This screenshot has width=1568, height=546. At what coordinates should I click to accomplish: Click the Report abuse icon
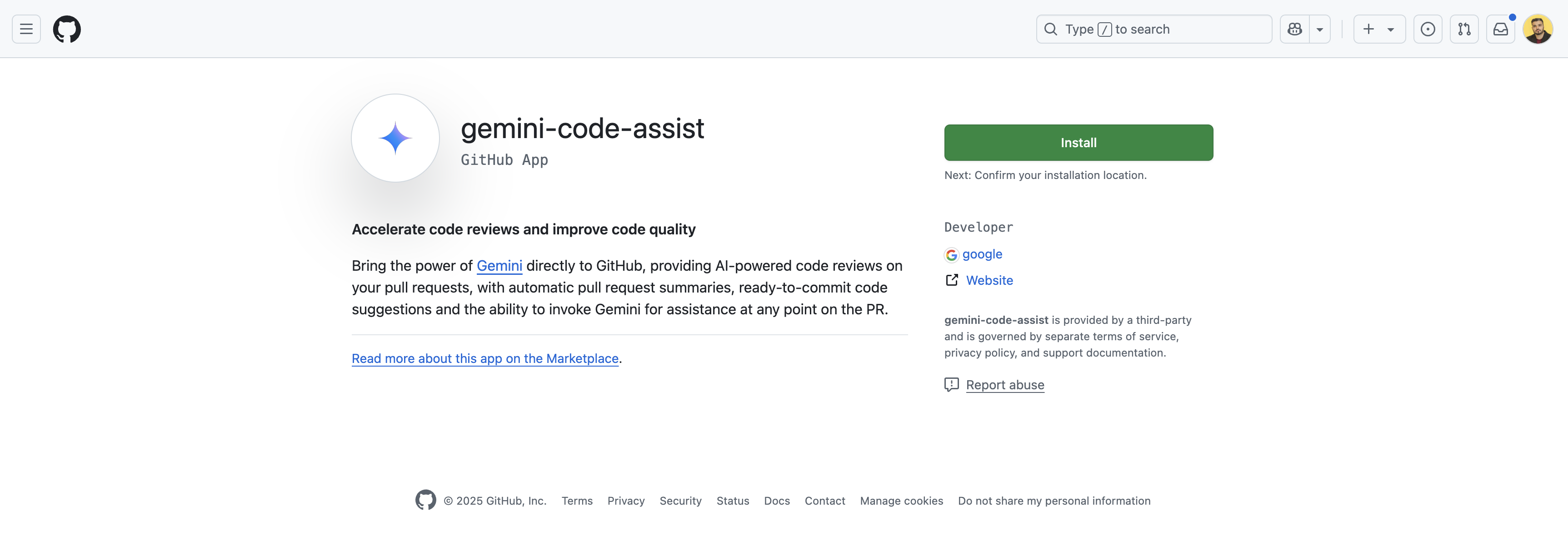pyautogui.click(x=951, y=384)
